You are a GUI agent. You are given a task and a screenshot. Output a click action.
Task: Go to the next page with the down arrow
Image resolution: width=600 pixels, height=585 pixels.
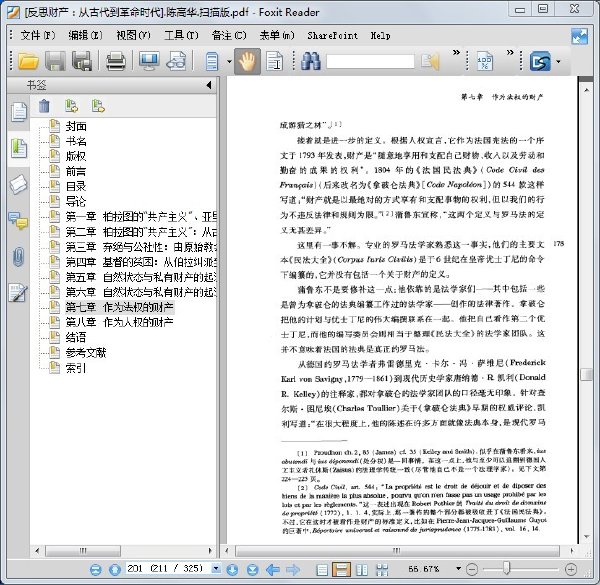pyautogui.click(x=232, y=570)
